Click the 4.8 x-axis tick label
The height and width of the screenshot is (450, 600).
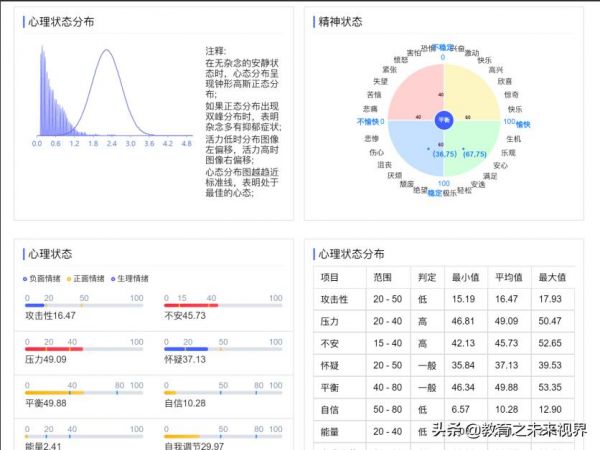(186, 143)
